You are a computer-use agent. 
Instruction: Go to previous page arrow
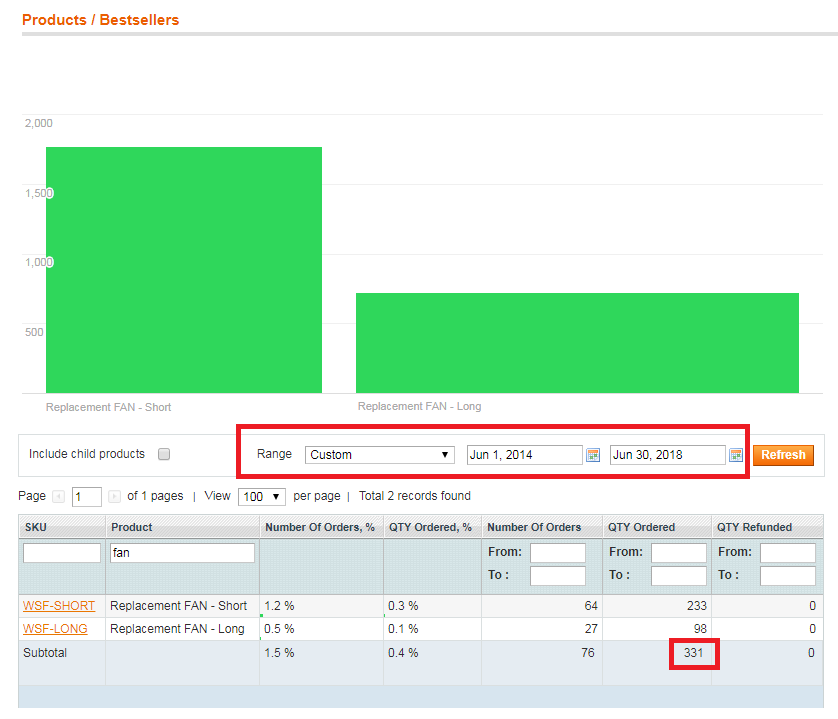click(59, 497)
